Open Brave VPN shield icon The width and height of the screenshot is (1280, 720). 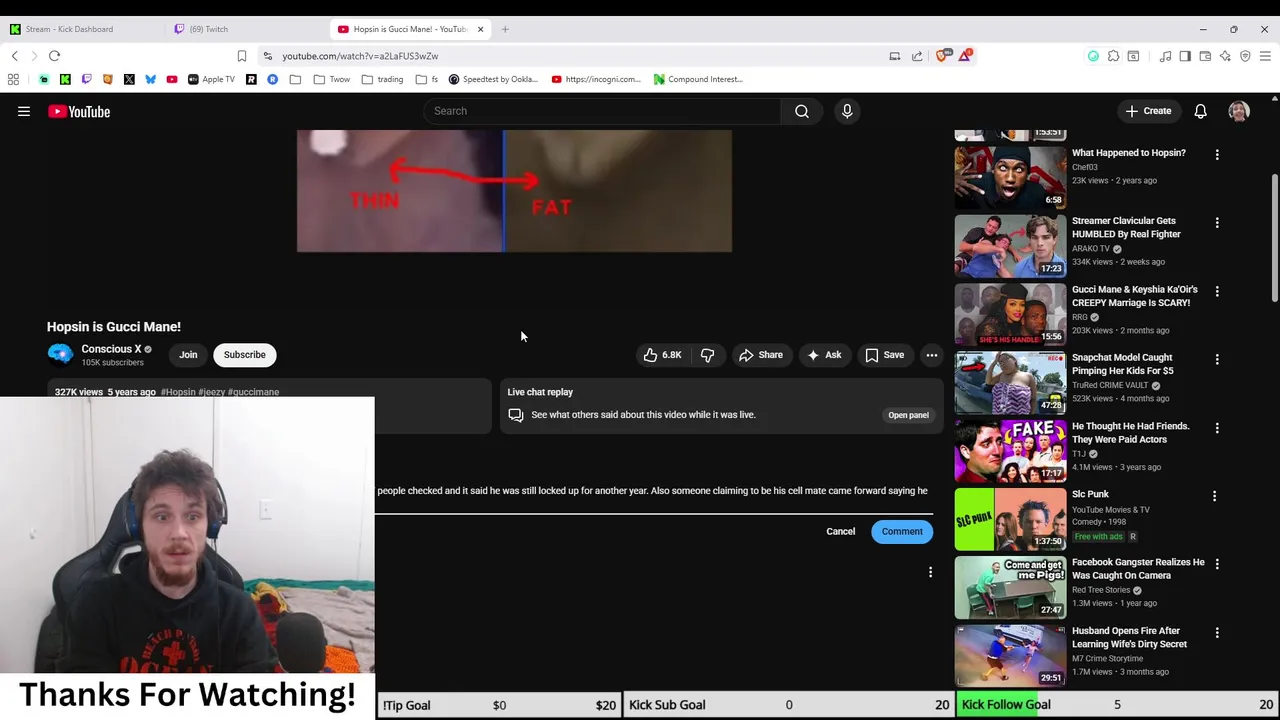pyautogui.click(x=1245, y=56)
